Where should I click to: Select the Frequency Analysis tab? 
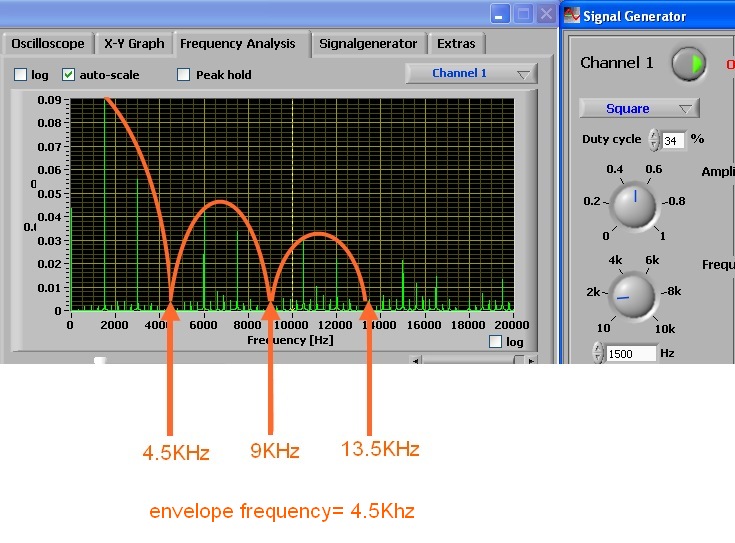pos(238,44)
